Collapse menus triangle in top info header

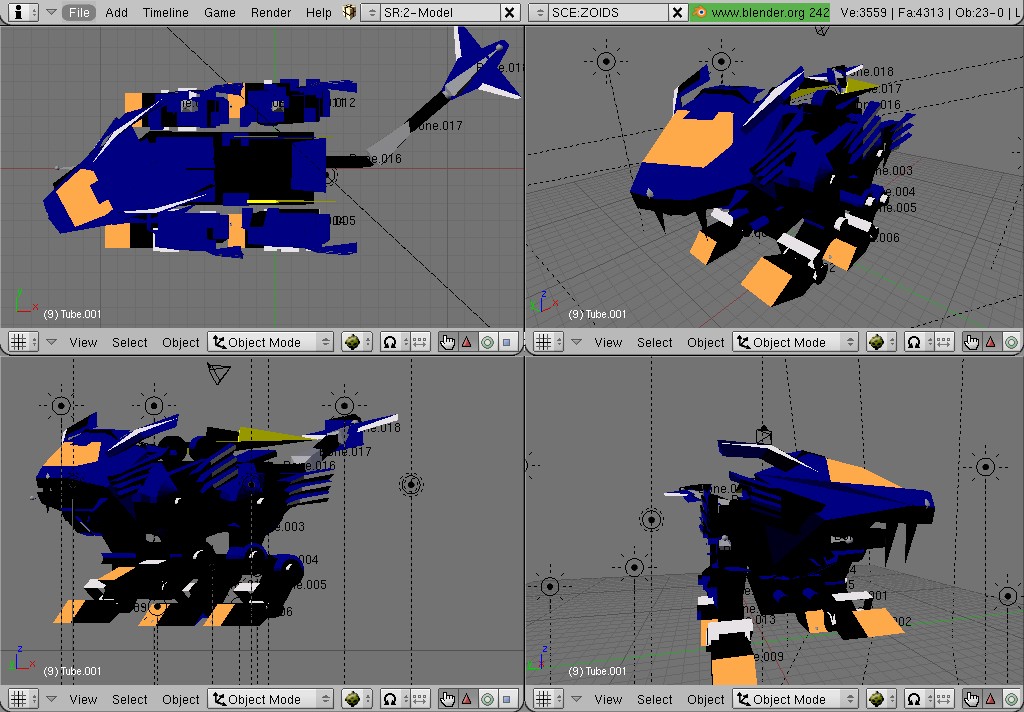[52, 12]
